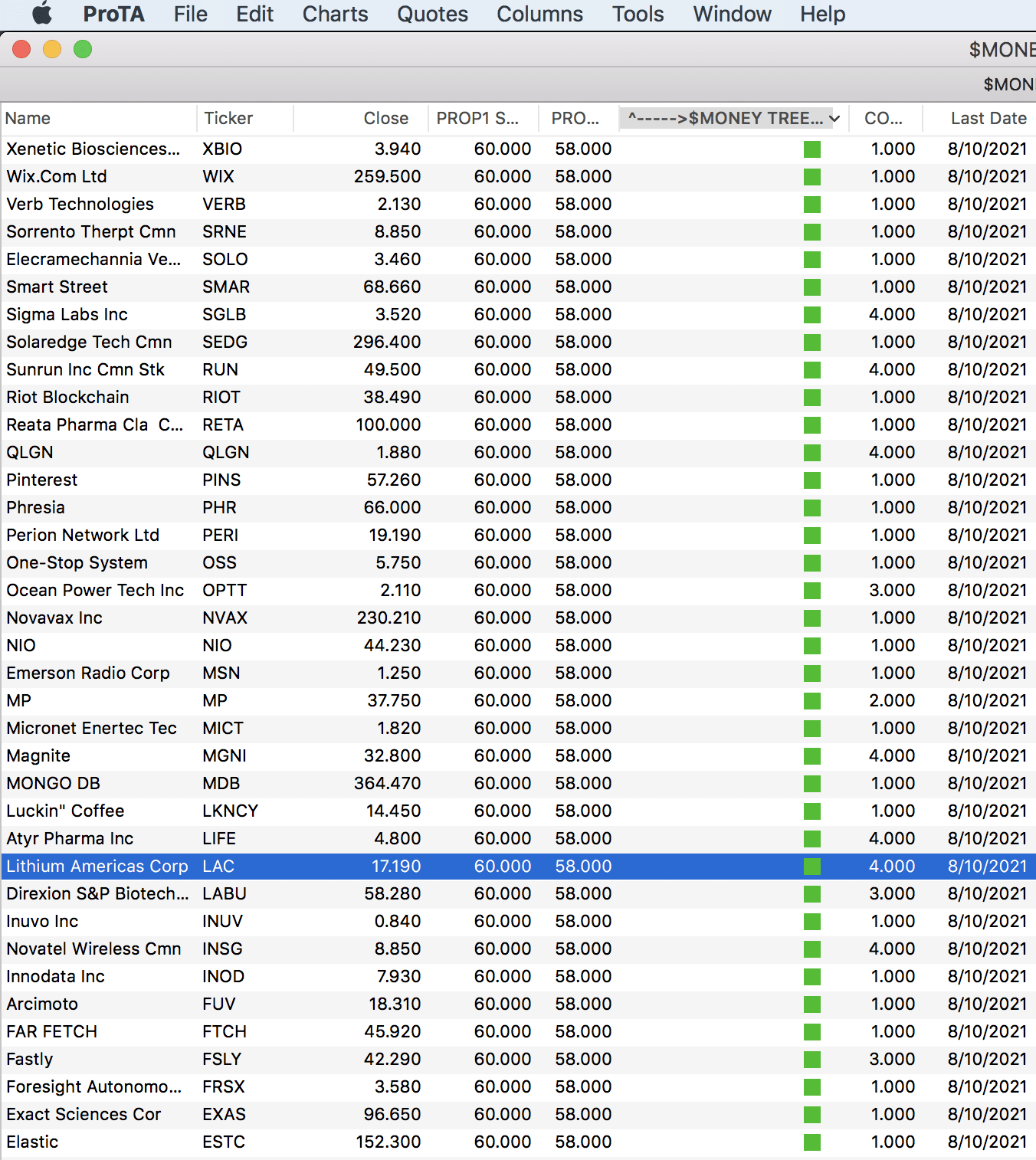Click the 259.500 close price for WIX
Screen dimensions: 1036x1160
point(387,176)
